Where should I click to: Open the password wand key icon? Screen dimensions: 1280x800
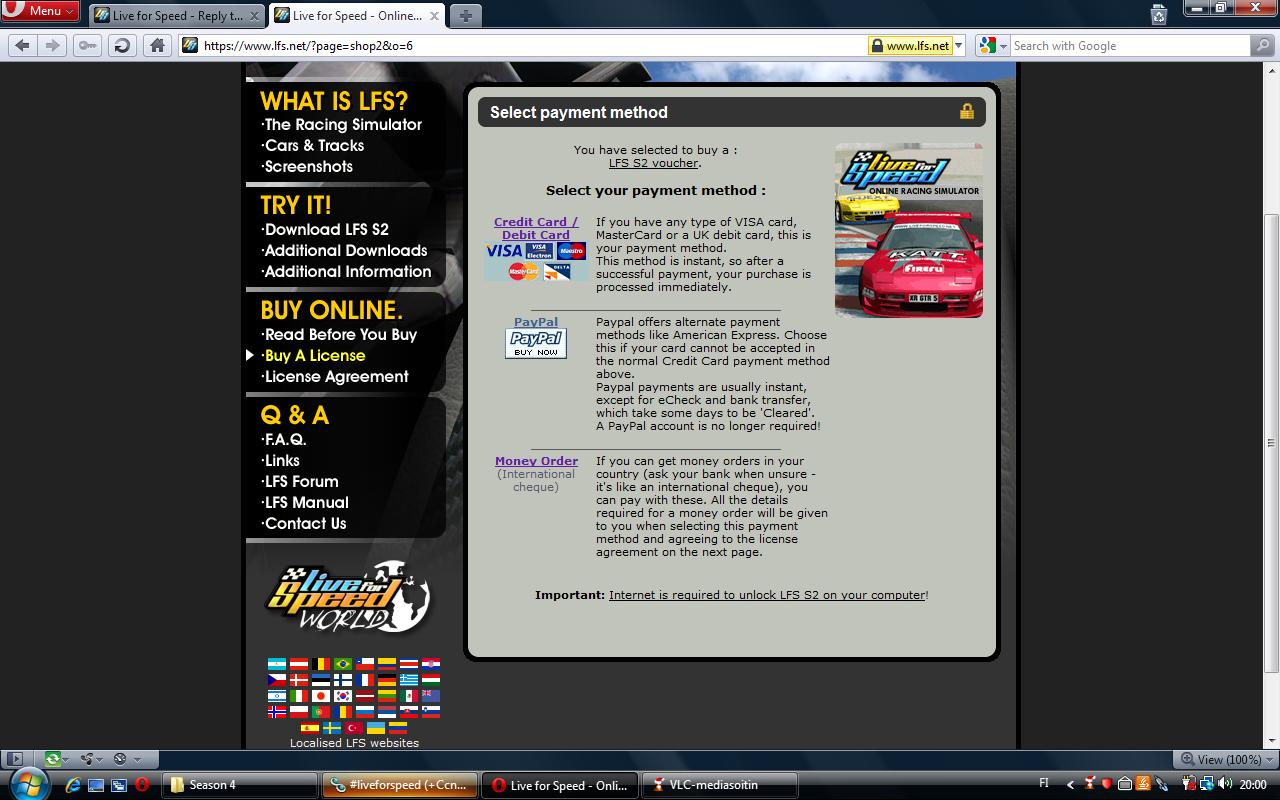click(x=87, y=45)
